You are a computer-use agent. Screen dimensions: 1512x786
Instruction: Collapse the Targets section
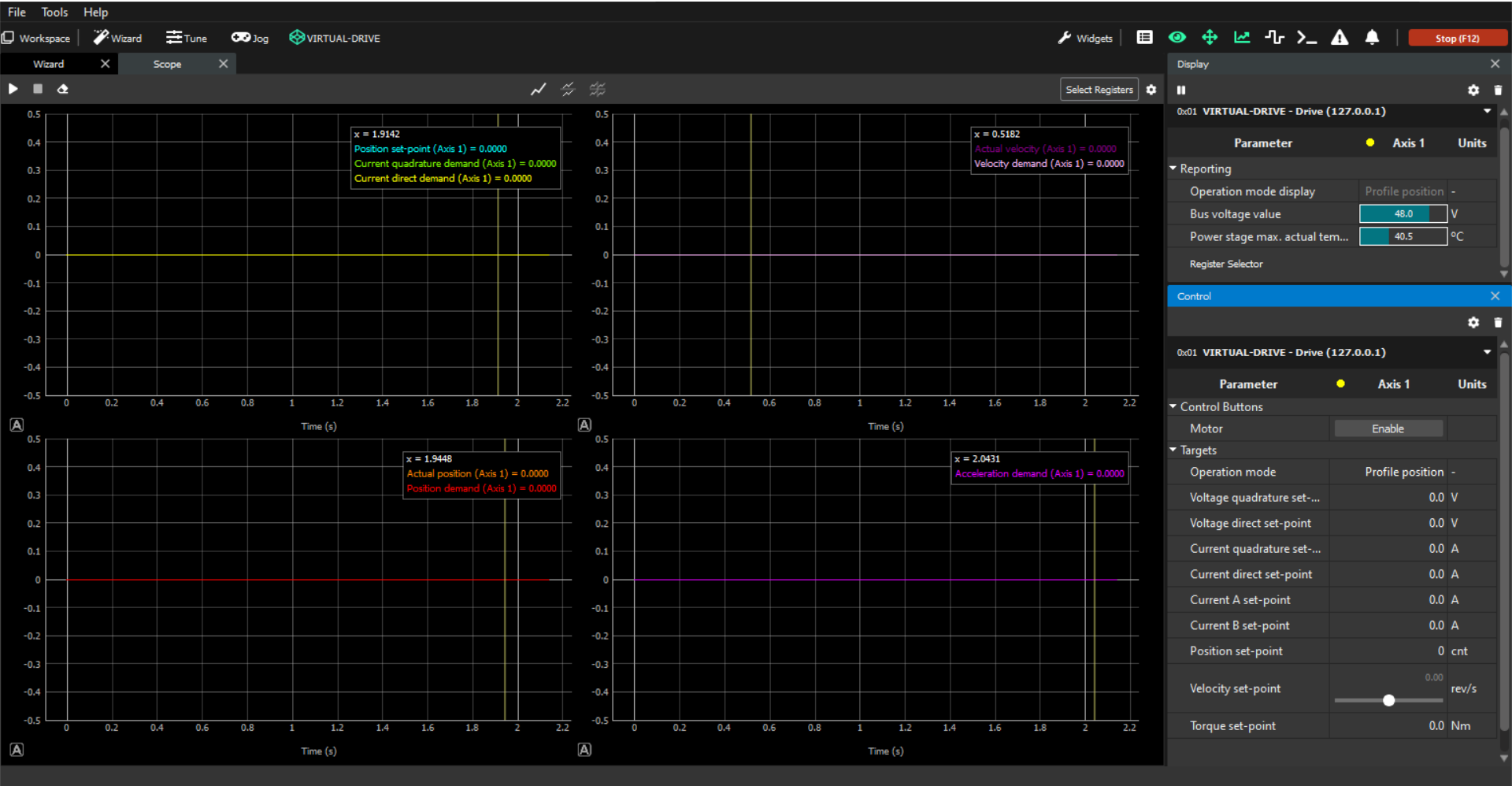tap(1173, 450)
